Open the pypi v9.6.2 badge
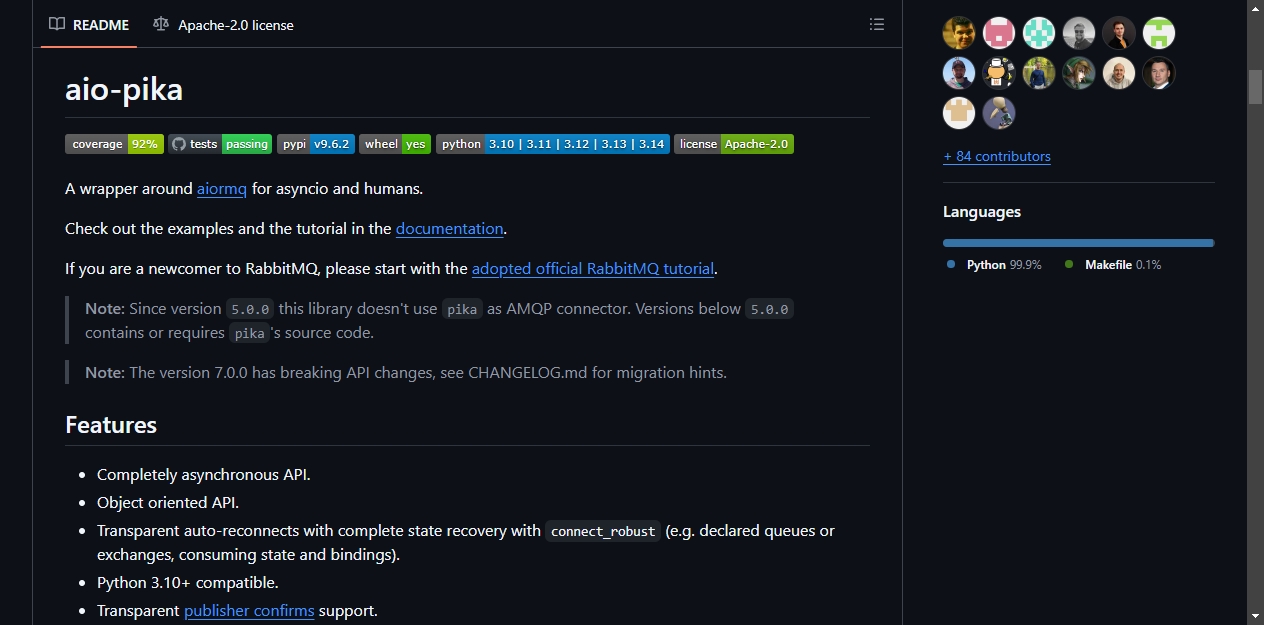The height and width of the screenshot is (625, 1264). pyautogui.click(x=316, y=144)
